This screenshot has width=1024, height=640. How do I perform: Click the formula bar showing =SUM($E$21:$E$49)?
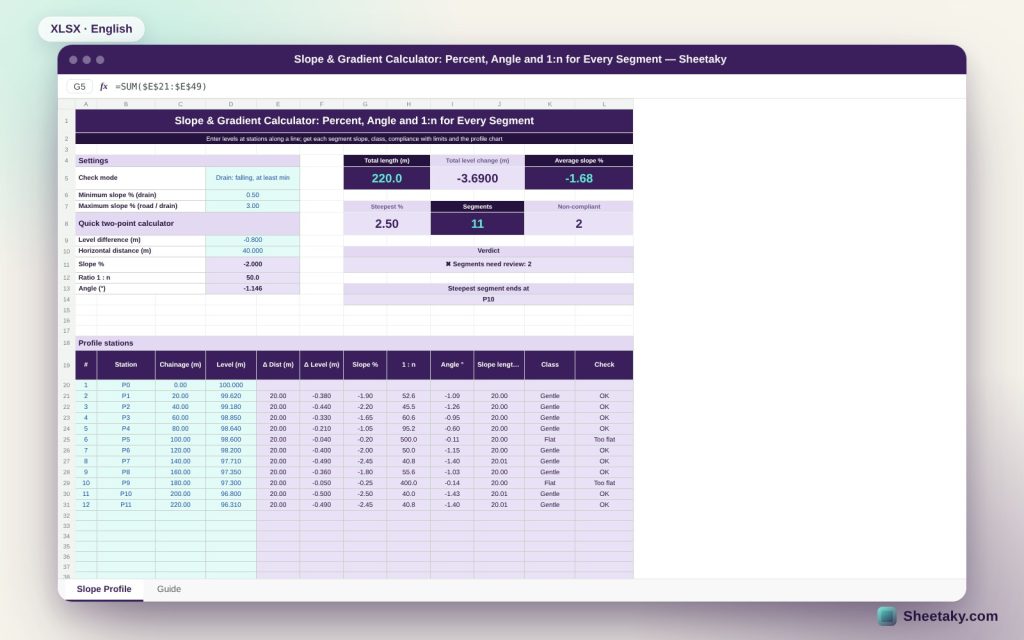536,86
